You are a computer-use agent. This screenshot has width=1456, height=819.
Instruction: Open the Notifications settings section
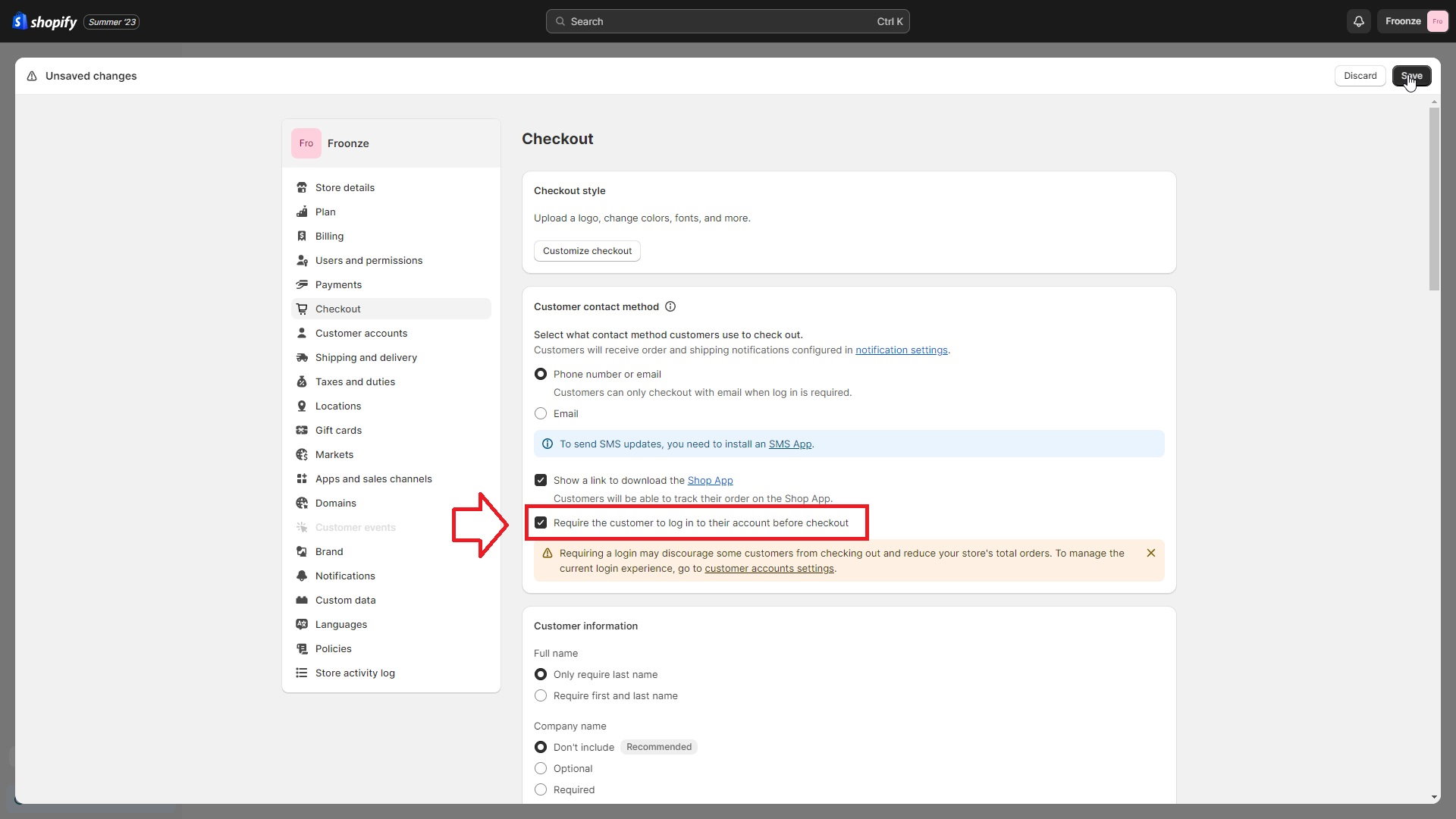[391, 576]
